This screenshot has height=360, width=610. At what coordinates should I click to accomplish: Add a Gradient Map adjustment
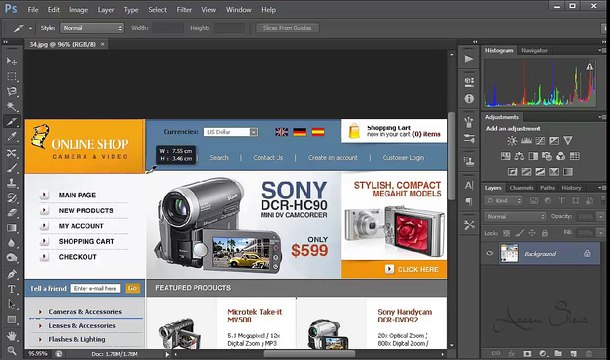click(x=568, y=172)
